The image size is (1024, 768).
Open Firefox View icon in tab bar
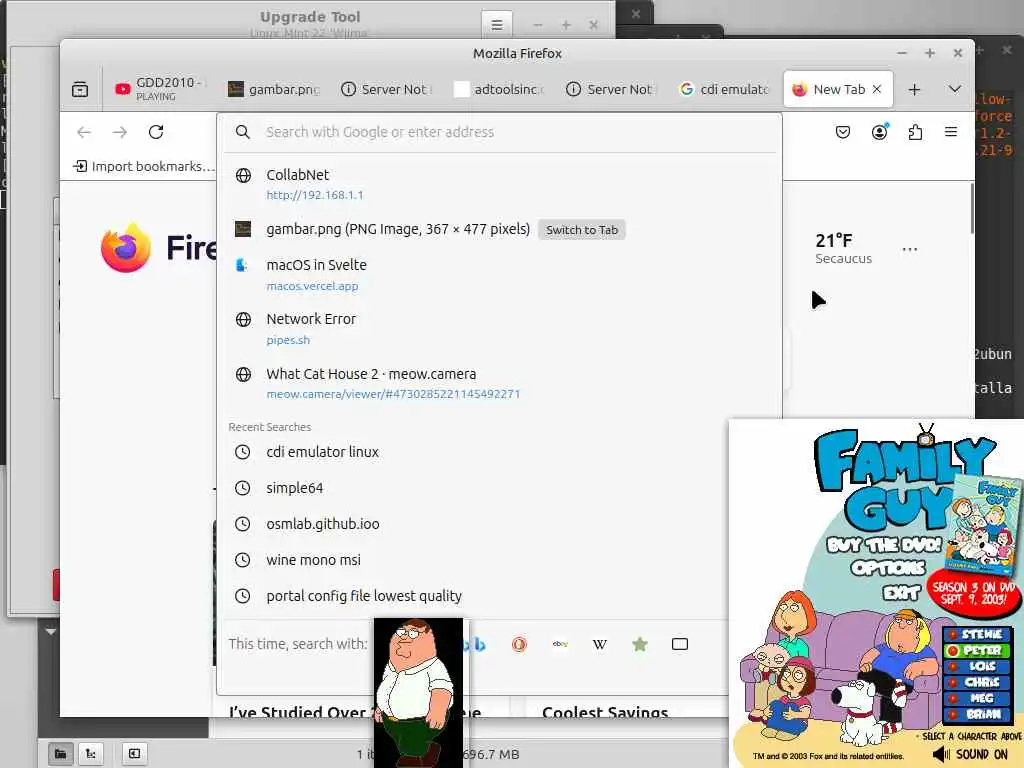tap(80, 89)
